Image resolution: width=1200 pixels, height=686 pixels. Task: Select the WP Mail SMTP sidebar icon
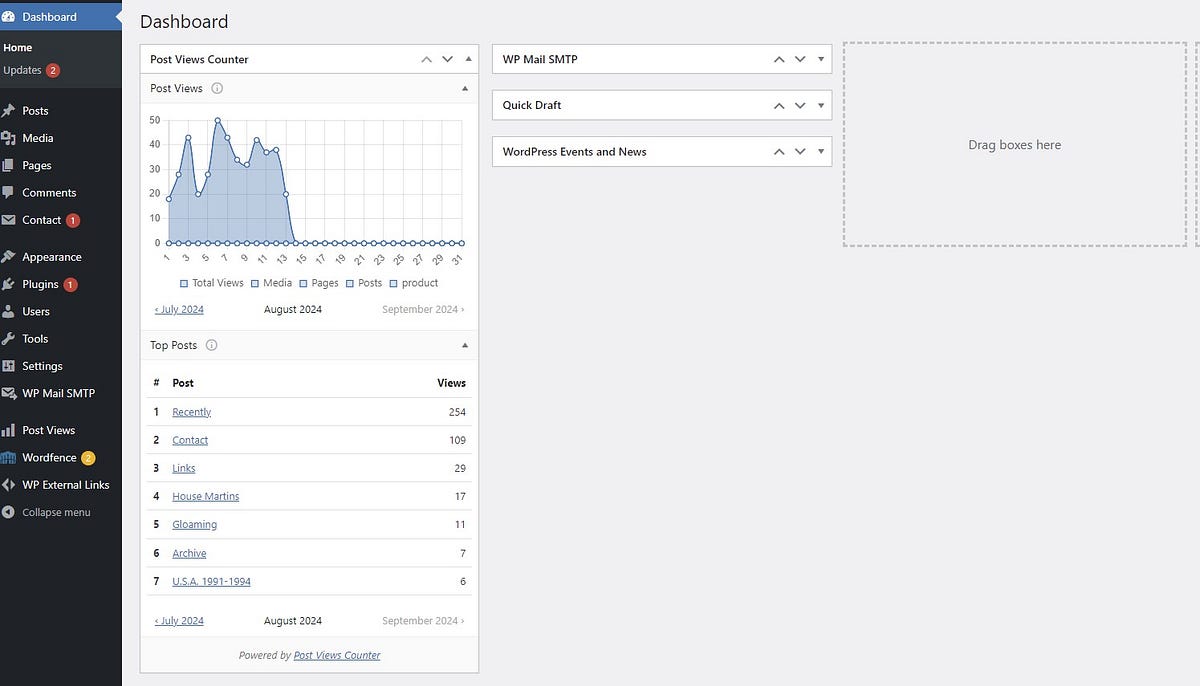click(x=10, y=393)
